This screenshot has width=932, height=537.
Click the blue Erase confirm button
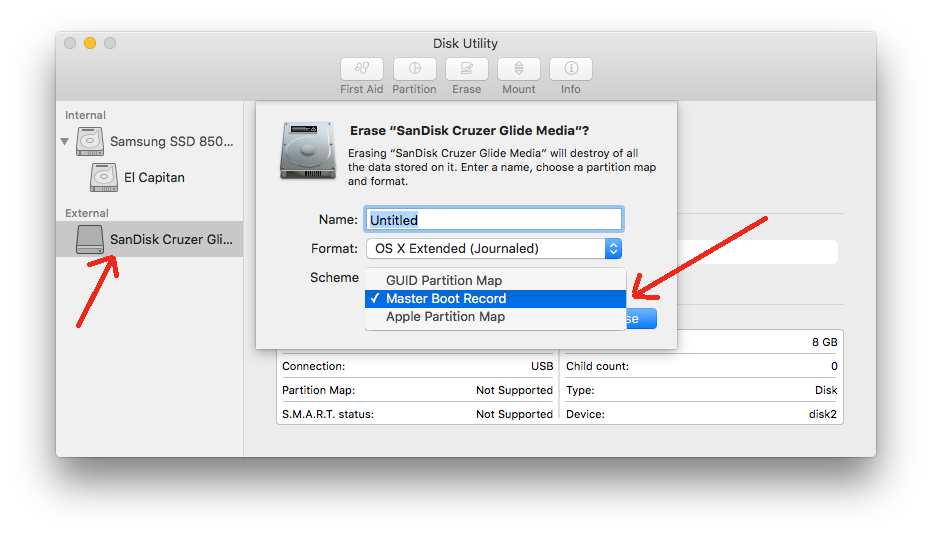click(641, 319)
